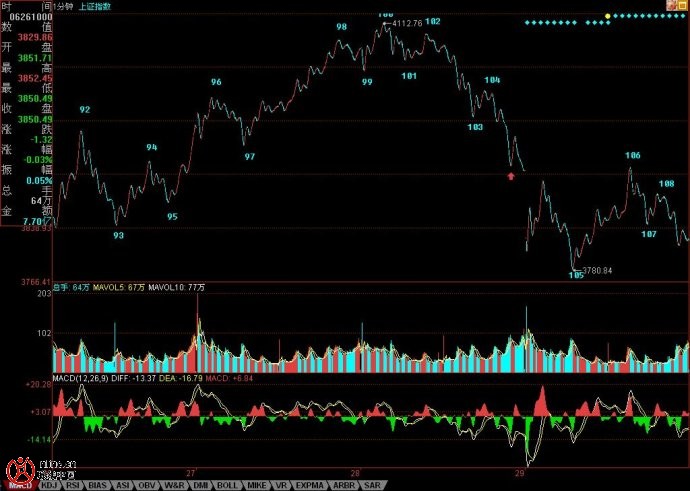This screenshot has height=491, width=690.
Task: Click the red up-arrow marker on the chart
Action: tap(513, 176)
